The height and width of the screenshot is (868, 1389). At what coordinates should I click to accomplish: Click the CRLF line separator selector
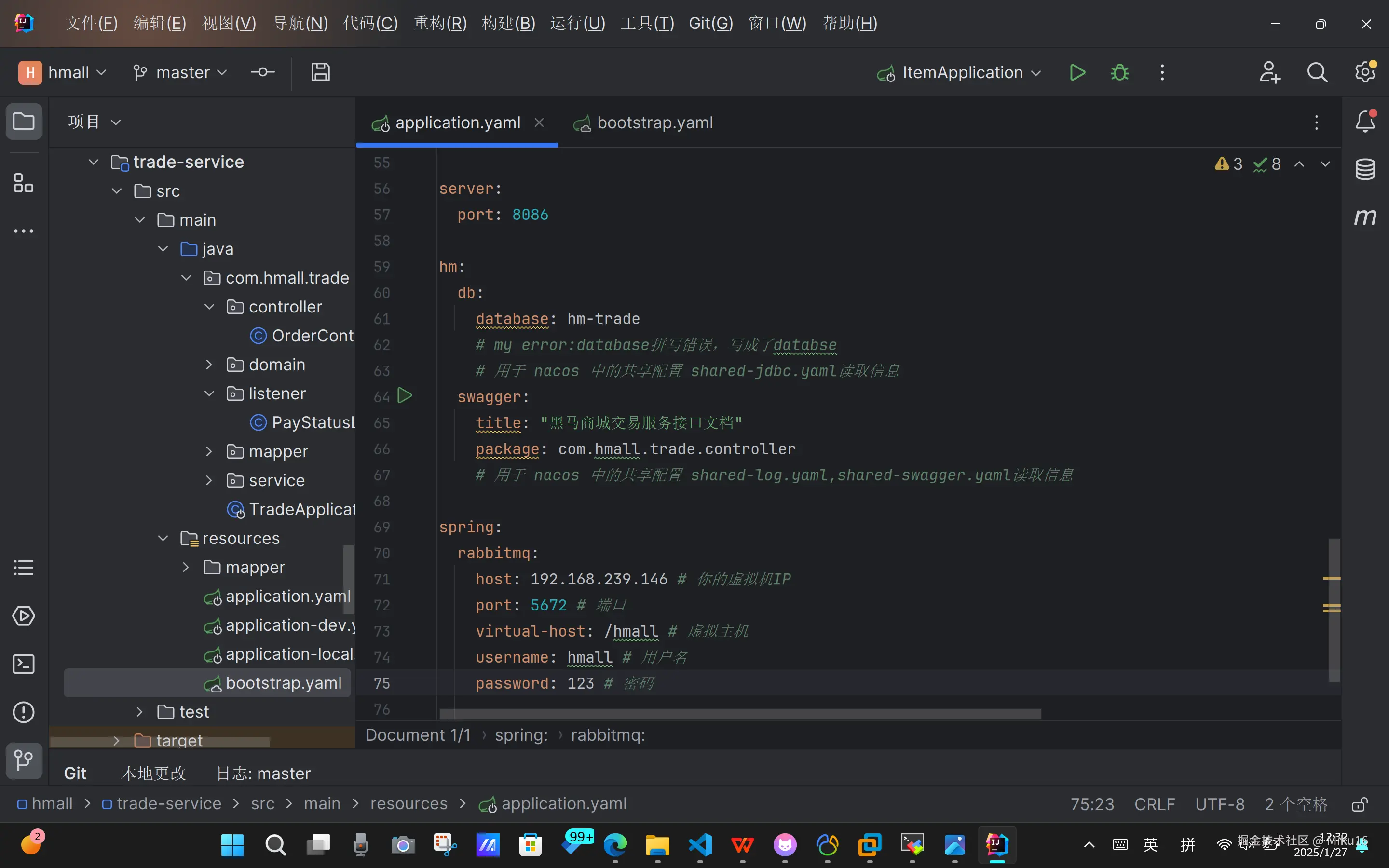click(1154, 804)
